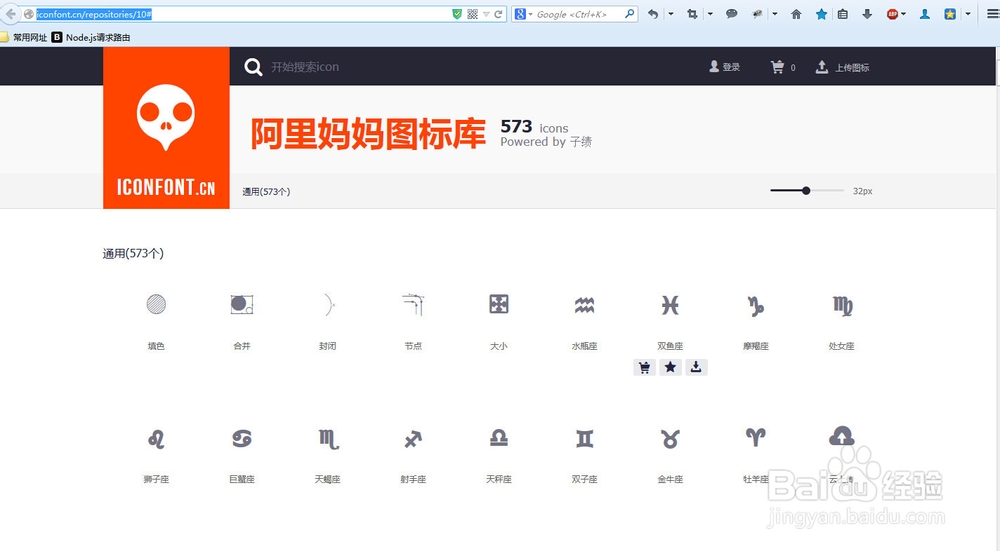
Task: Select the 水瓶座 Aquarius icon
Action: [x=584, y=305]
